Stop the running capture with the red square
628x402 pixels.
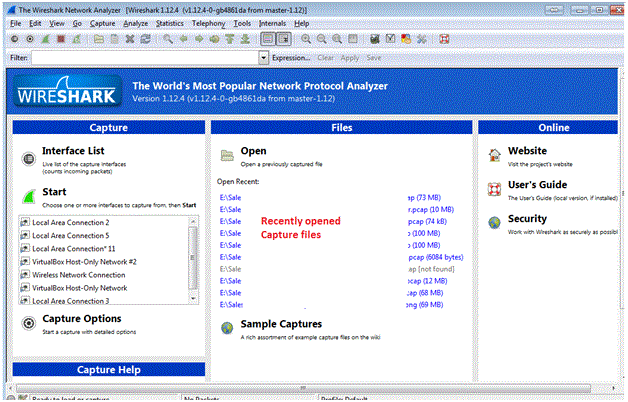tap(61, 39)
